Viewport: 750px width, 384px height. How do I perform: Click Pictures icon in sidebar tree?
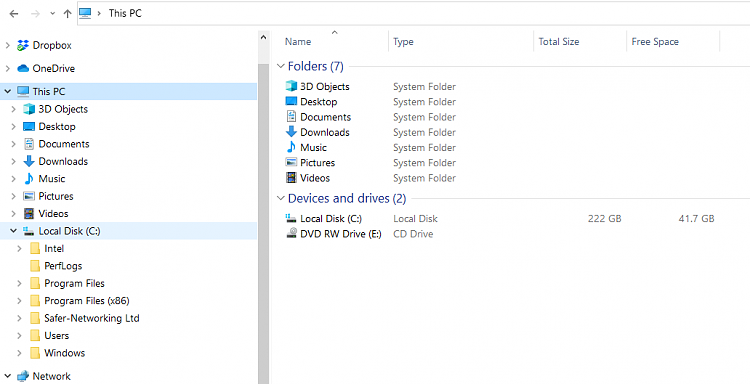(29, 196)
